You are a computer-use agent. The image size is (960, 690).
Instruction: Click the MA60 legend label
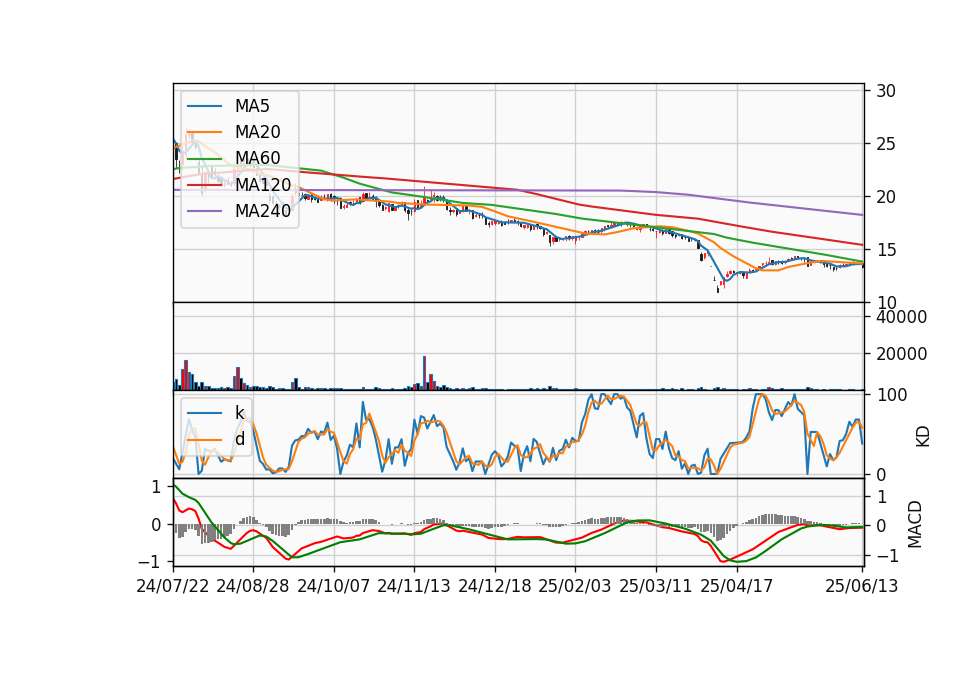coord(257,158)
